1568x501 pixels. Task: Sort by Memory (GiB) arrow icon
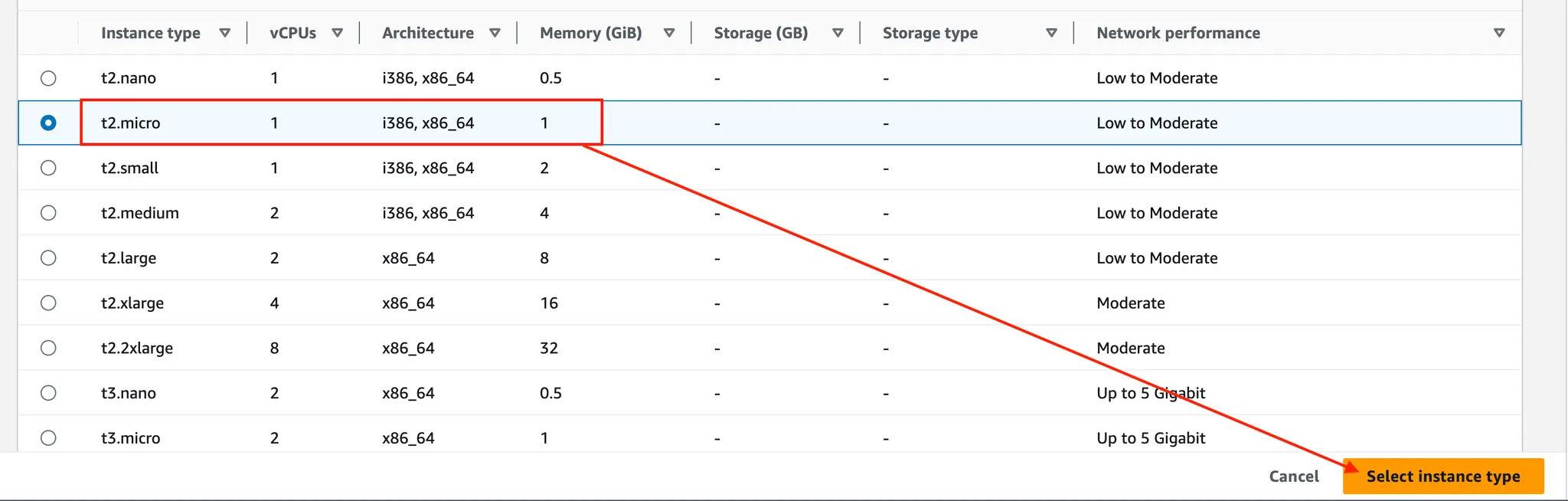pos(668,33)
